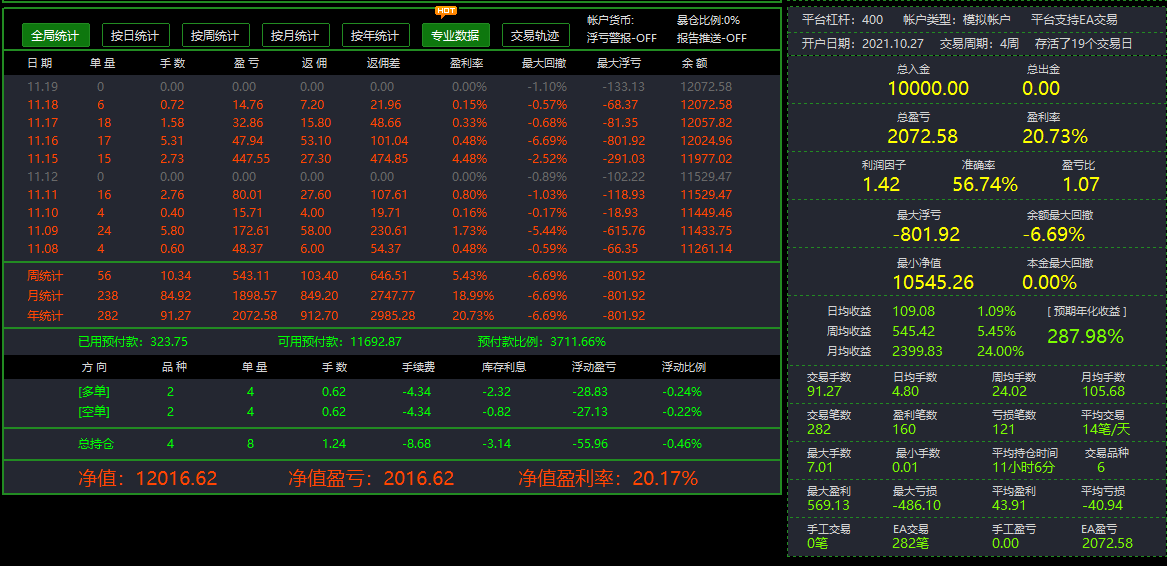This screenshot has height=566, width=1167.
Task: Click the 盈亏 column header
Action: pos(246,64)
